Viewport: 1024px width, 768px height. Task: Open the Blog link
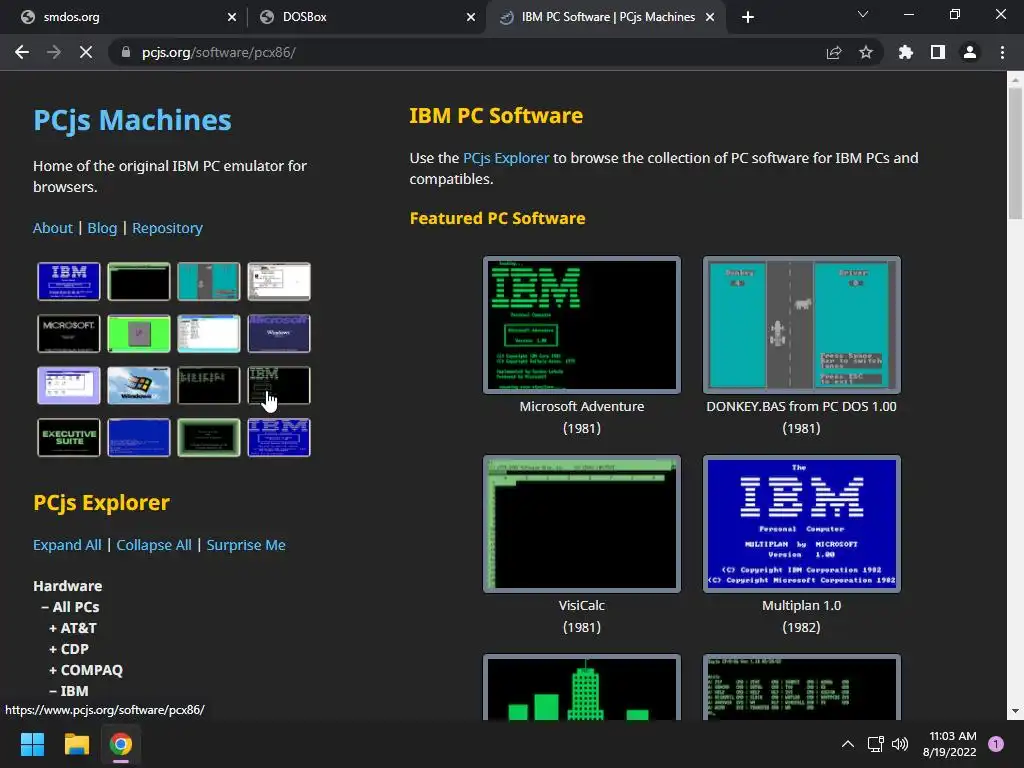click(103, 228)
